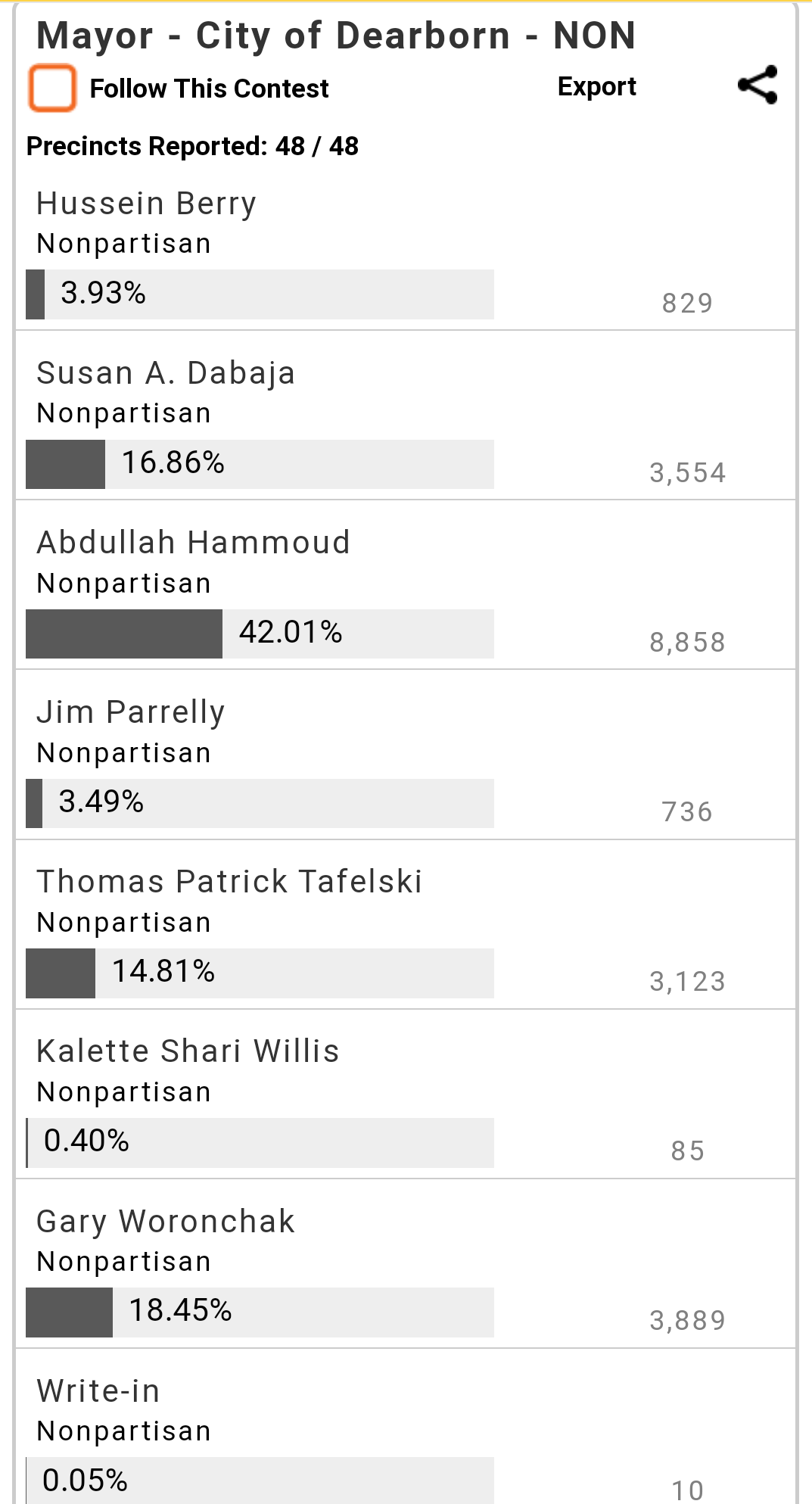Select Kalette Shari Willis candidate name

tap(188, 1051)
